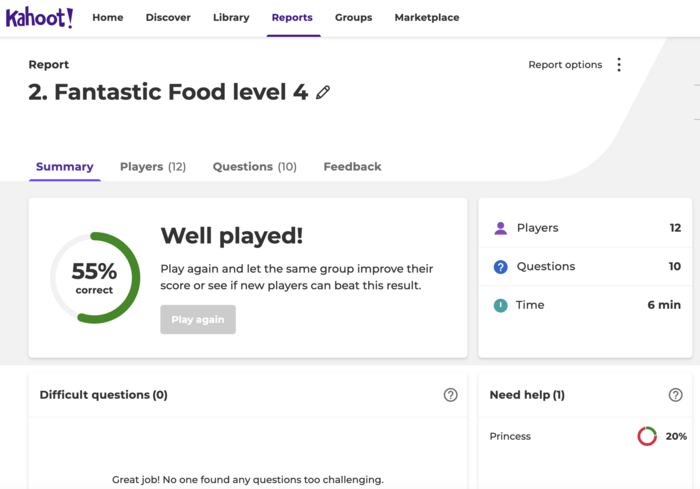Open the Home nav item

tap(108, 18)
